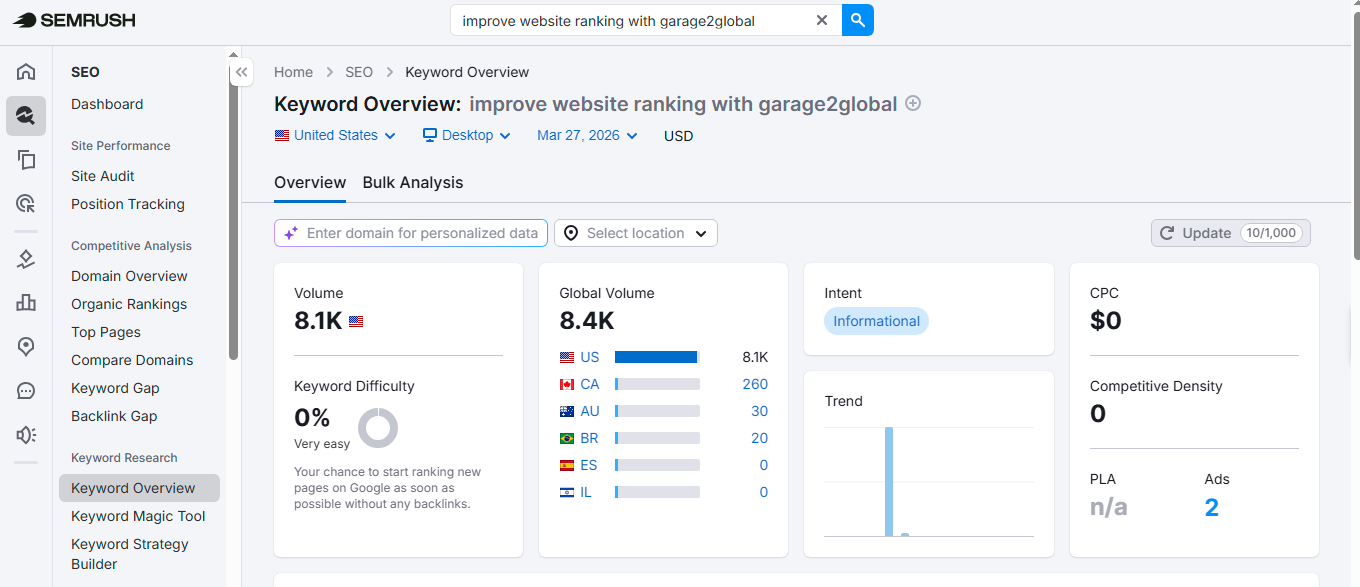The height and width of the screenshot is (587, 1360).
Task: Click inside the Enter domain for personalized data field
Action: [410, 232]
